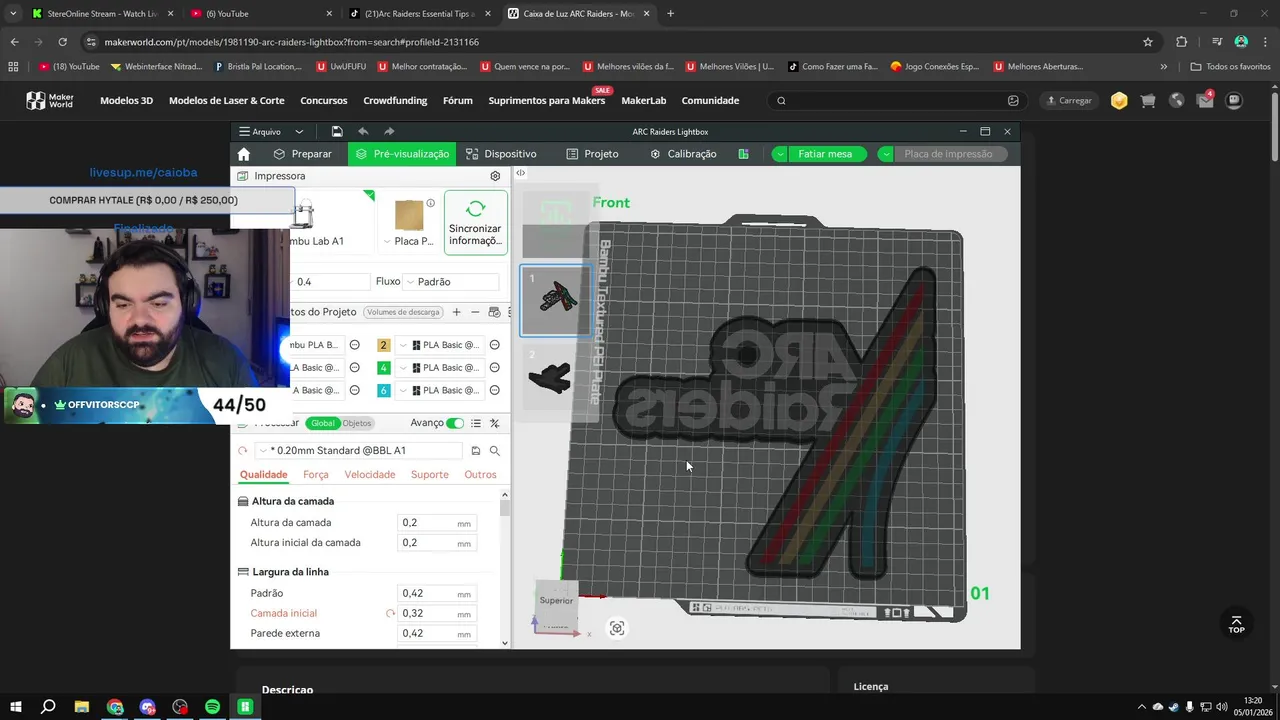Image resolution: width=1280 pixels, height=720 pixels.
Task: Click the green multi-device icon after Calibração
Action: coord(743,154)
